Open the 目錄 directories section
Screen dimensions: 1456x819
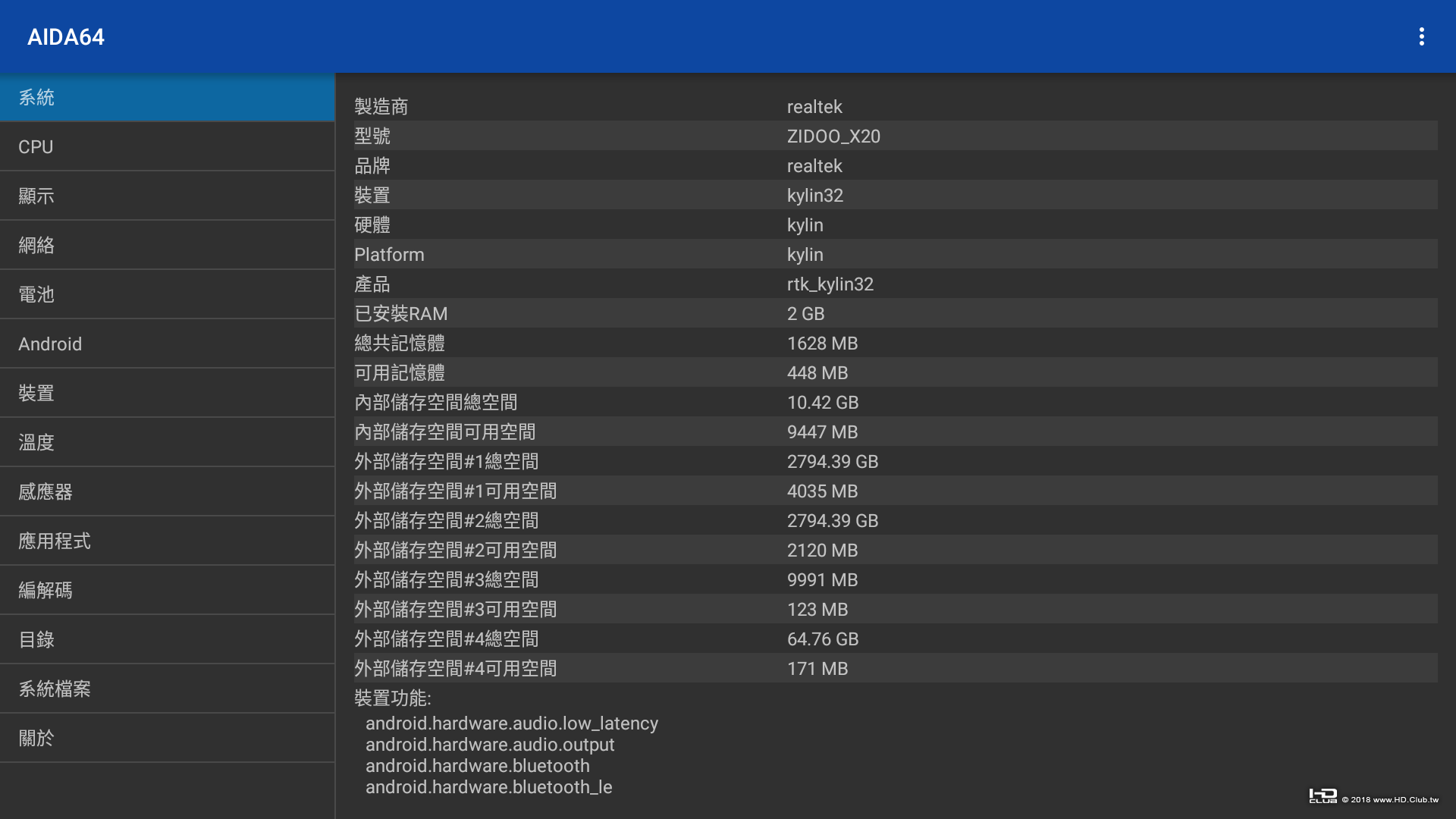pyautogui.click(x=167, y=640)
